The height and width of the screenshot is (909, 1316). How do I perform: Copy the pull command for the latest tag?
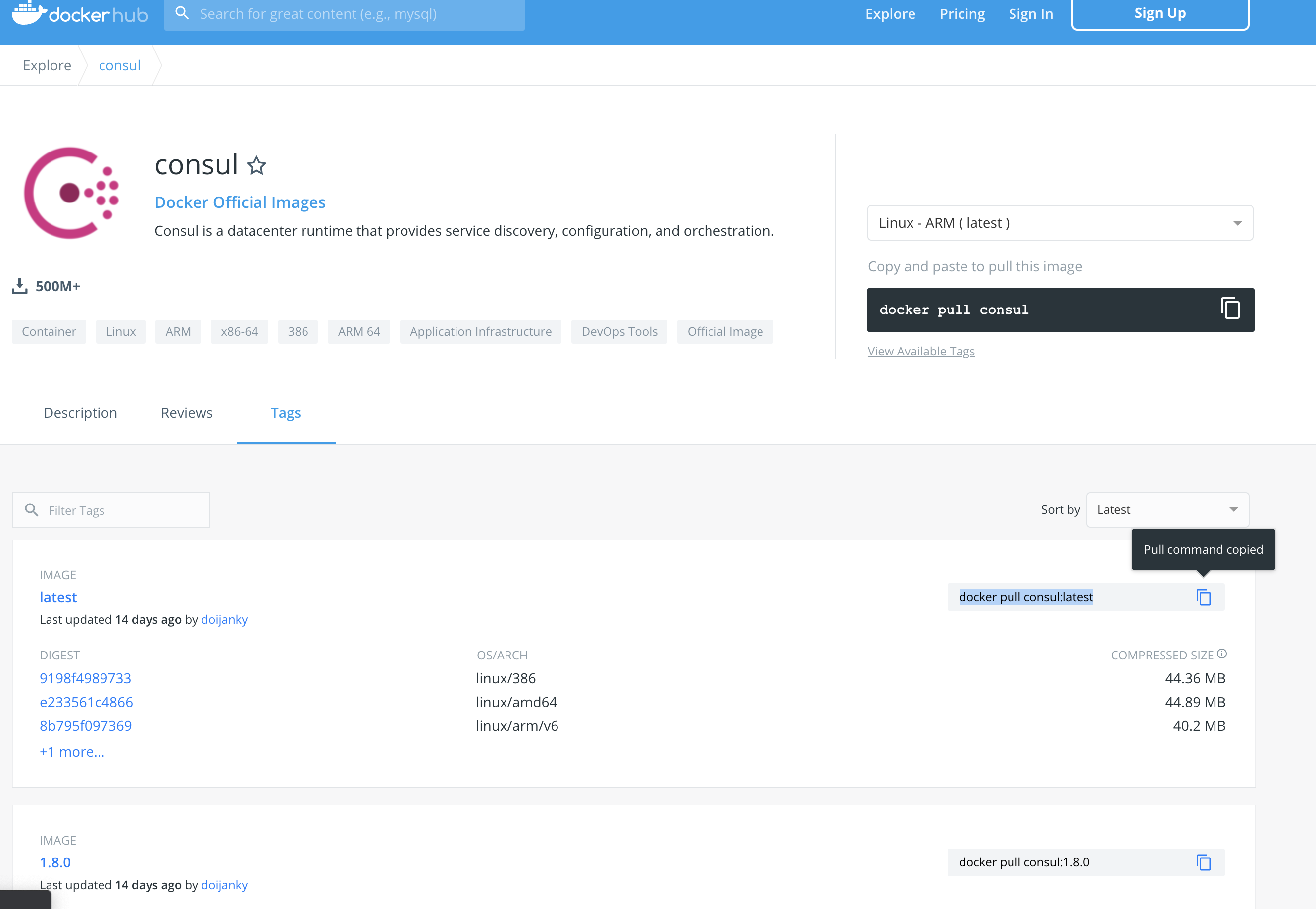click(1204, 597)
